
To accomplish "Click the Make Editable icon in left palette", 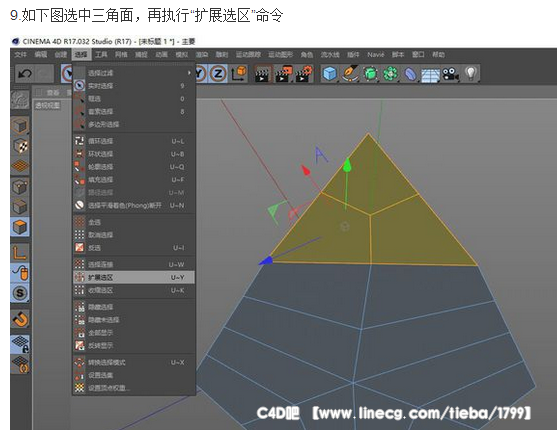I will coord(20,100).
